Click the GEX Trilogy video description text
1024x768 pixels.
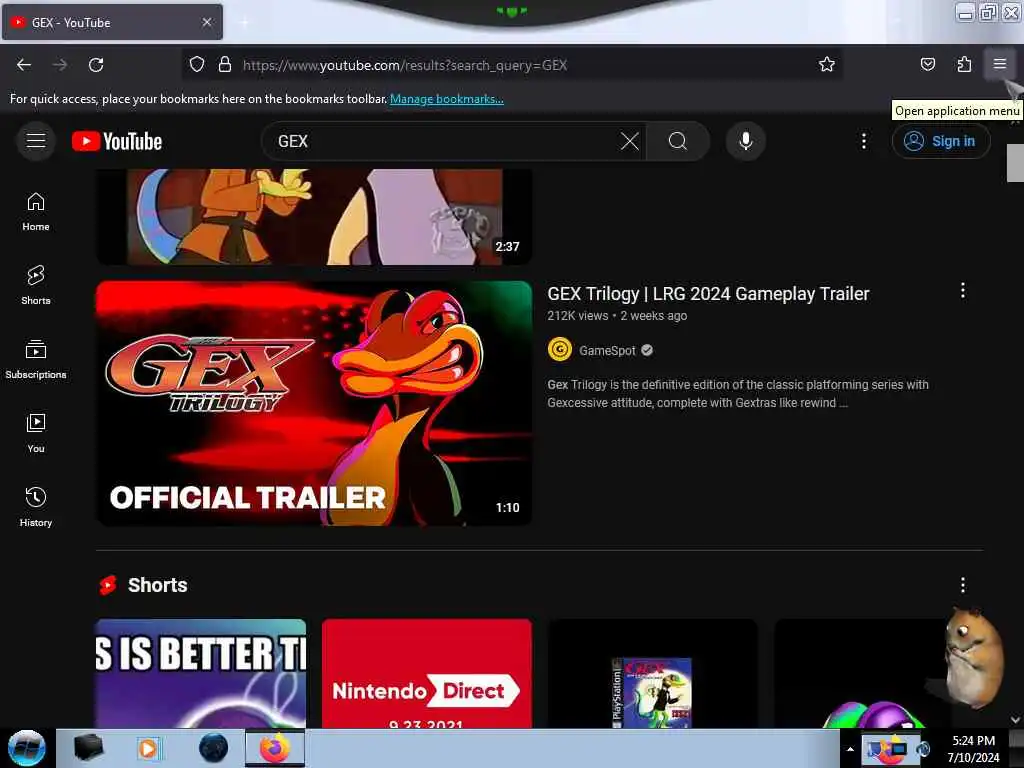coord(738,394)
